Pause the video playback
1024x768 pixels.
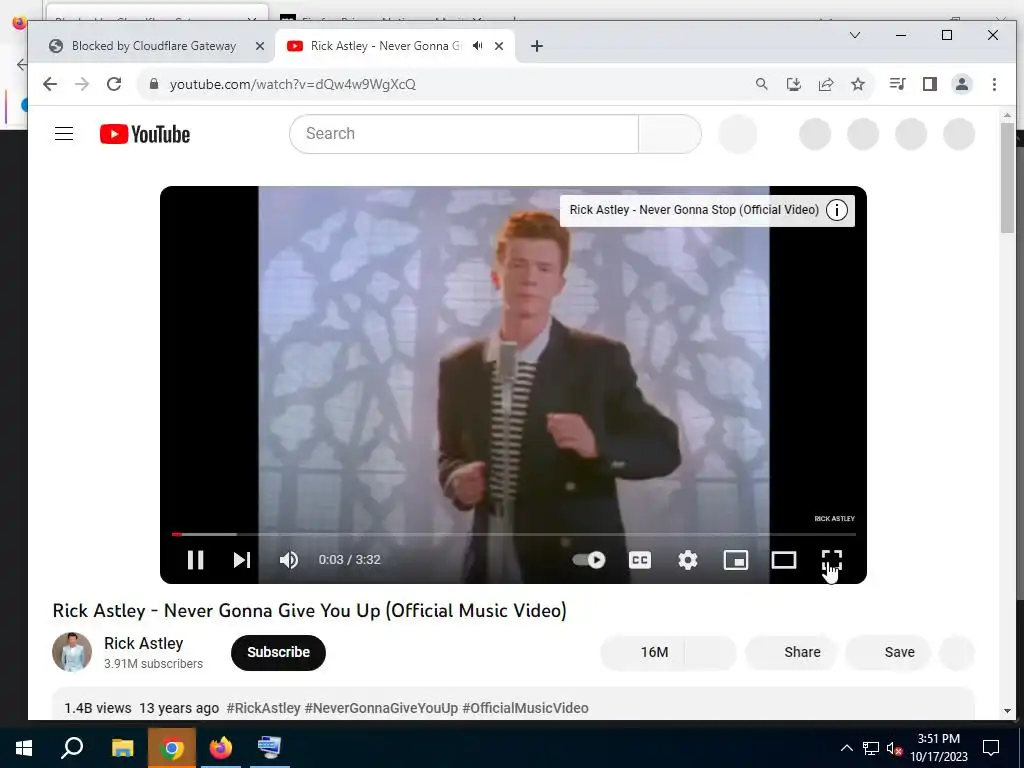tap(195, 560)
